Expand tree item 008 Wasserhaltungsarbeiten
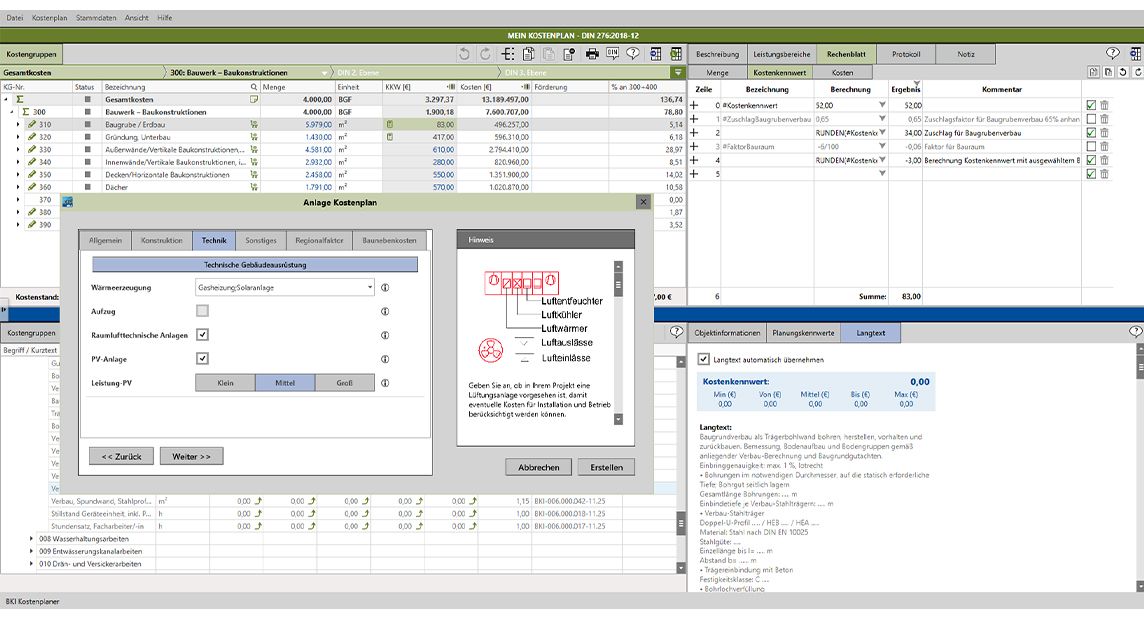This screenshot has width=1144, height=619. pyautogui.click(x=32, y=538)
